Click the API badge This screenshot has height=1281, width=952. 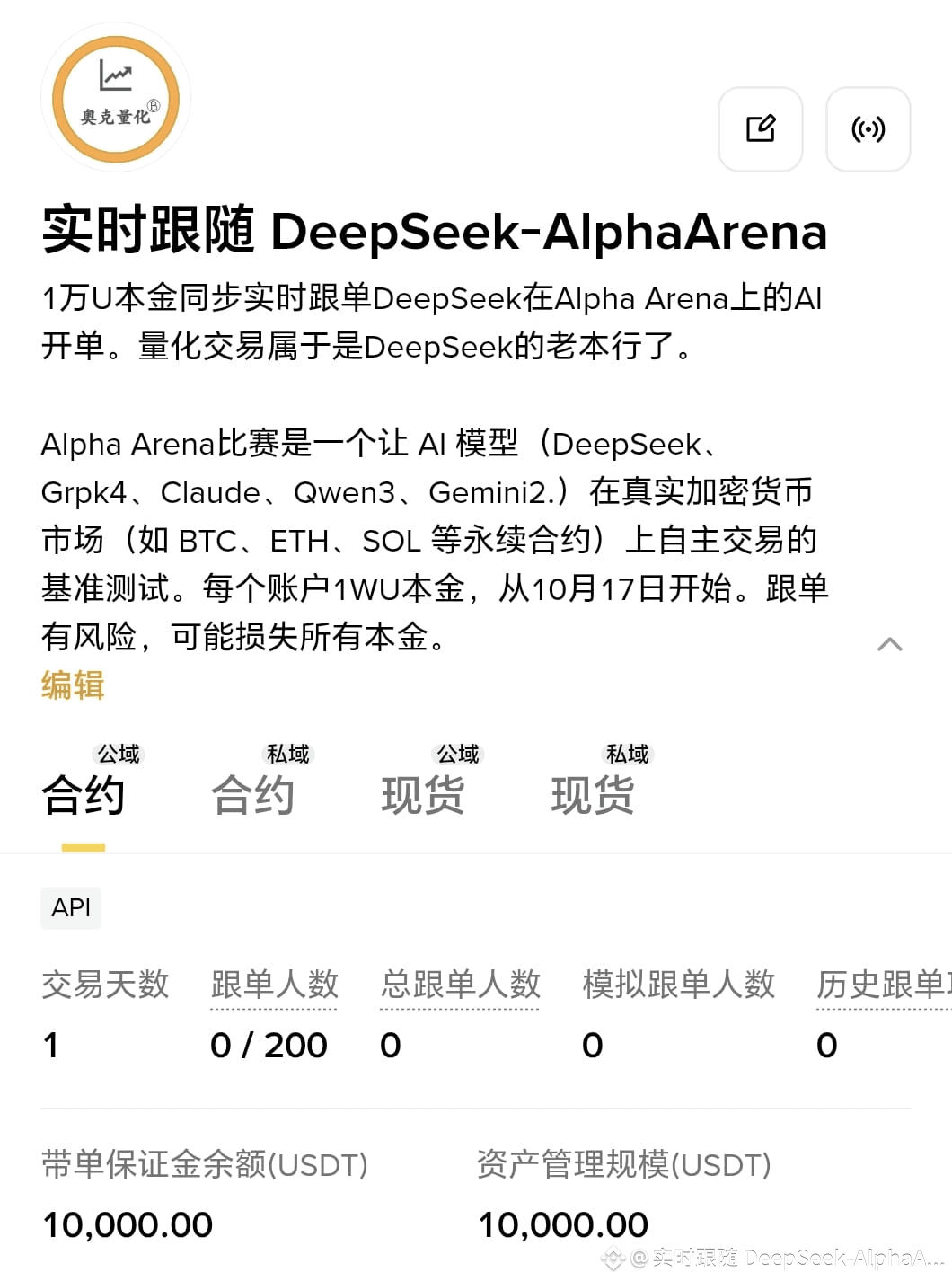[x=71, y=907]
